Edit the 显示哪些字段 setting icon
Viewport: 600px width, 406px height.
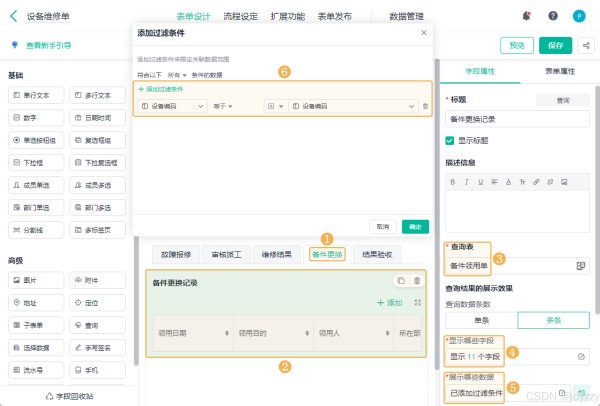(x=581, y=357)
